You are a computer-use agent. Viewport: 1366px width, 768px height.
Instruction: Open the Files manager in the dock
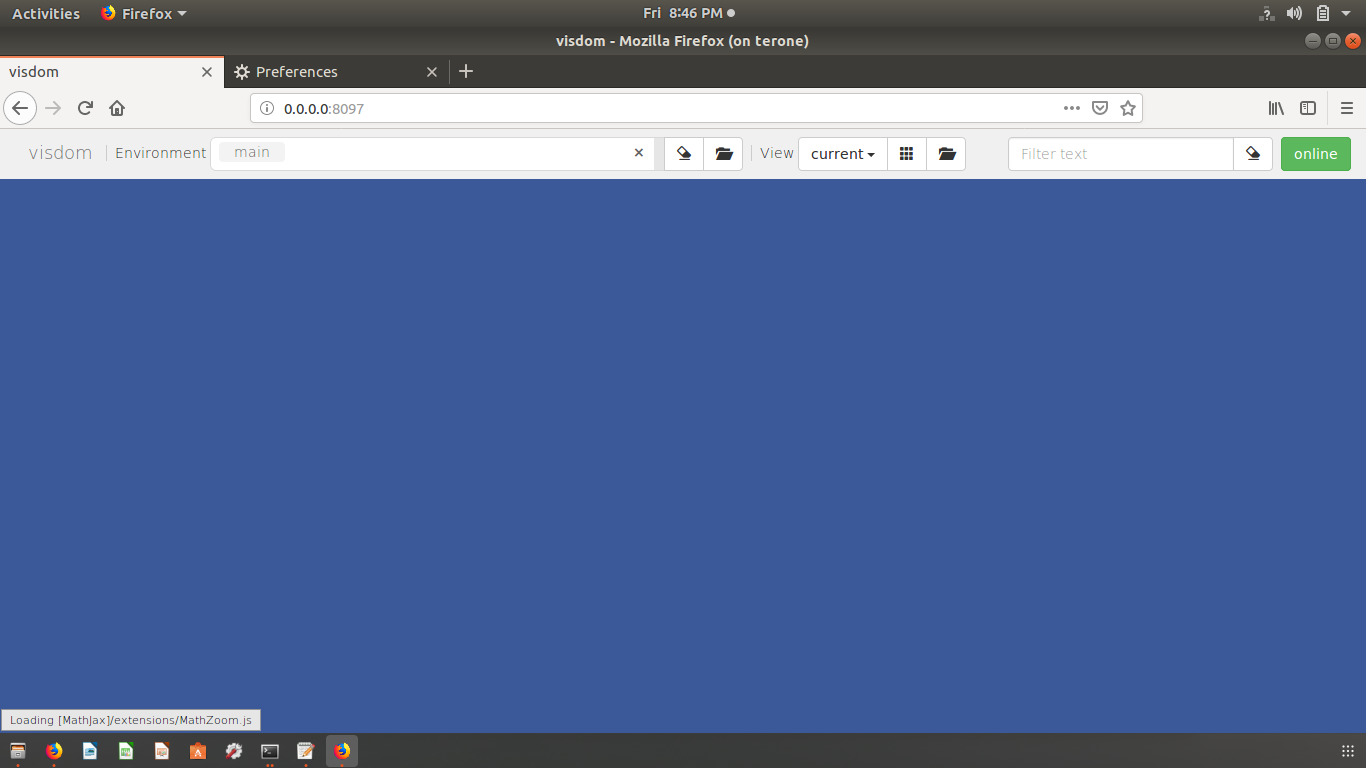pyautogui.click(x=18, y=751)
